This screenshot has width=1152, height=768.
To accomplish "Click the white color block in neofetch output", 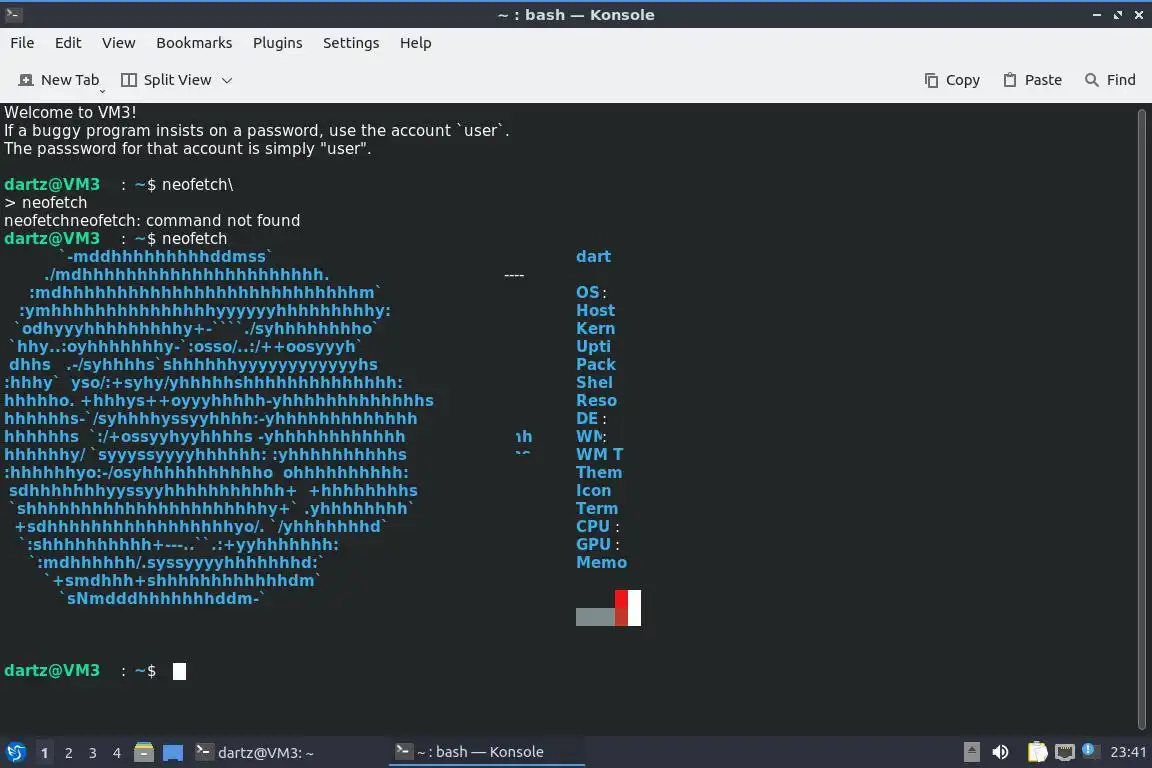I will 635,608.
